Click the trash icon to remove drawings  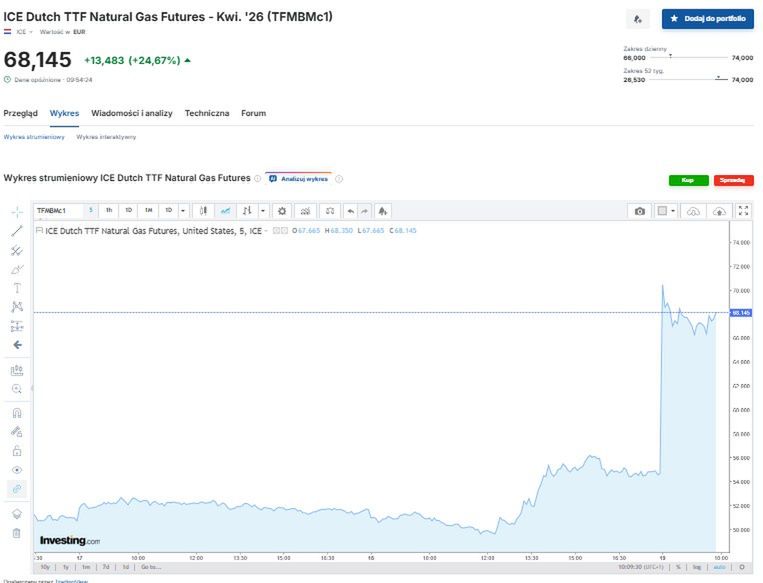click(17, 533)
